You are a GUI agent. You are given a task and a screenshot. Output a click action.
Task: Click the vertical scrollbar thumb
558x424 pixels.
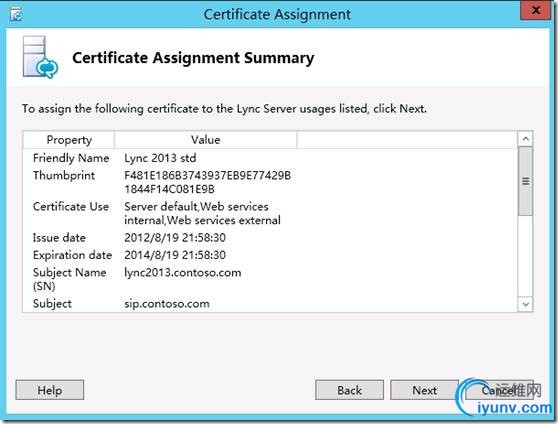[526, 181]
